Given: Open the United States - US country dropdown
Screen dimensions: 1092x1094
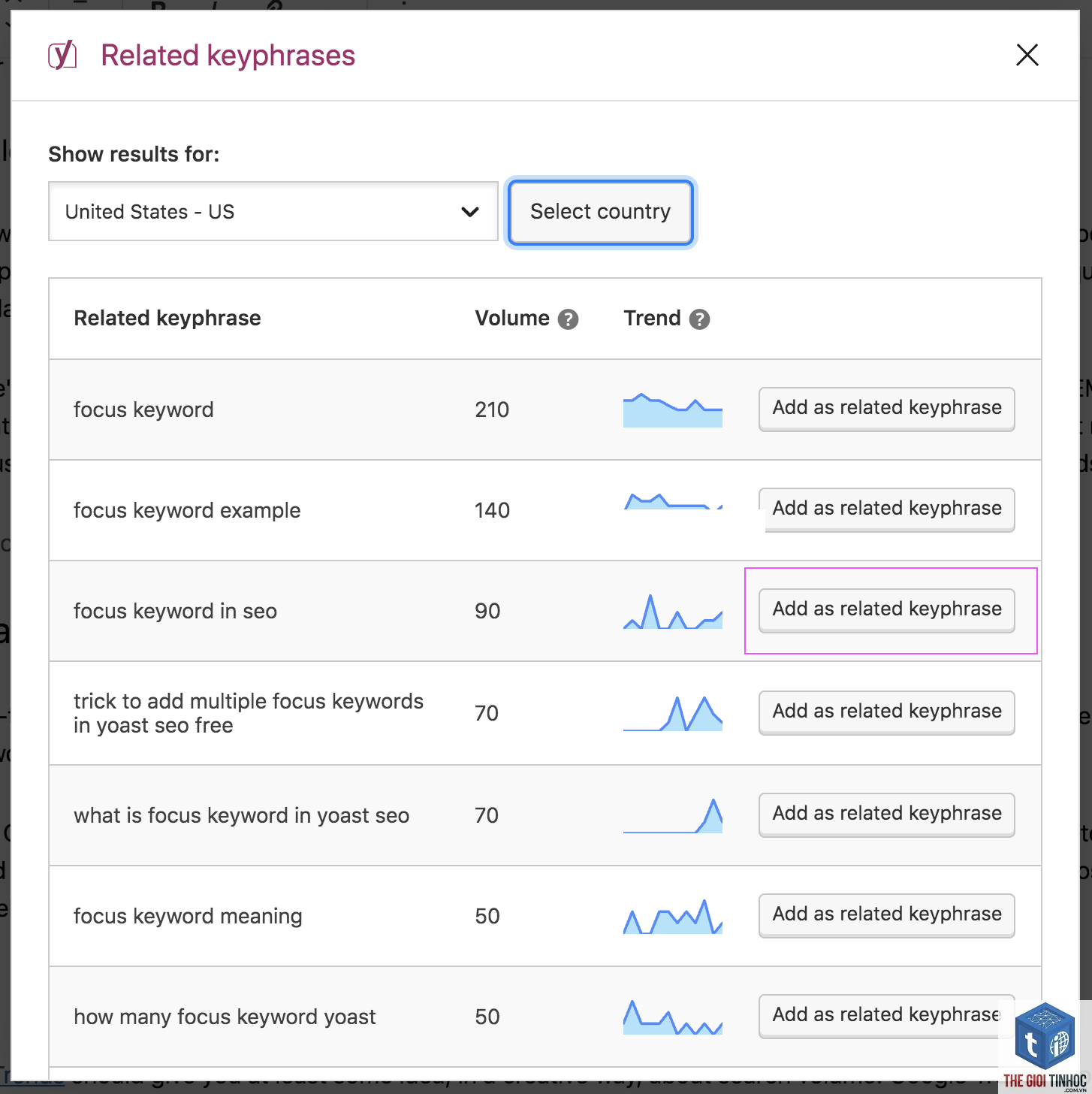Looking at the screenshot, I should [273, 211].
